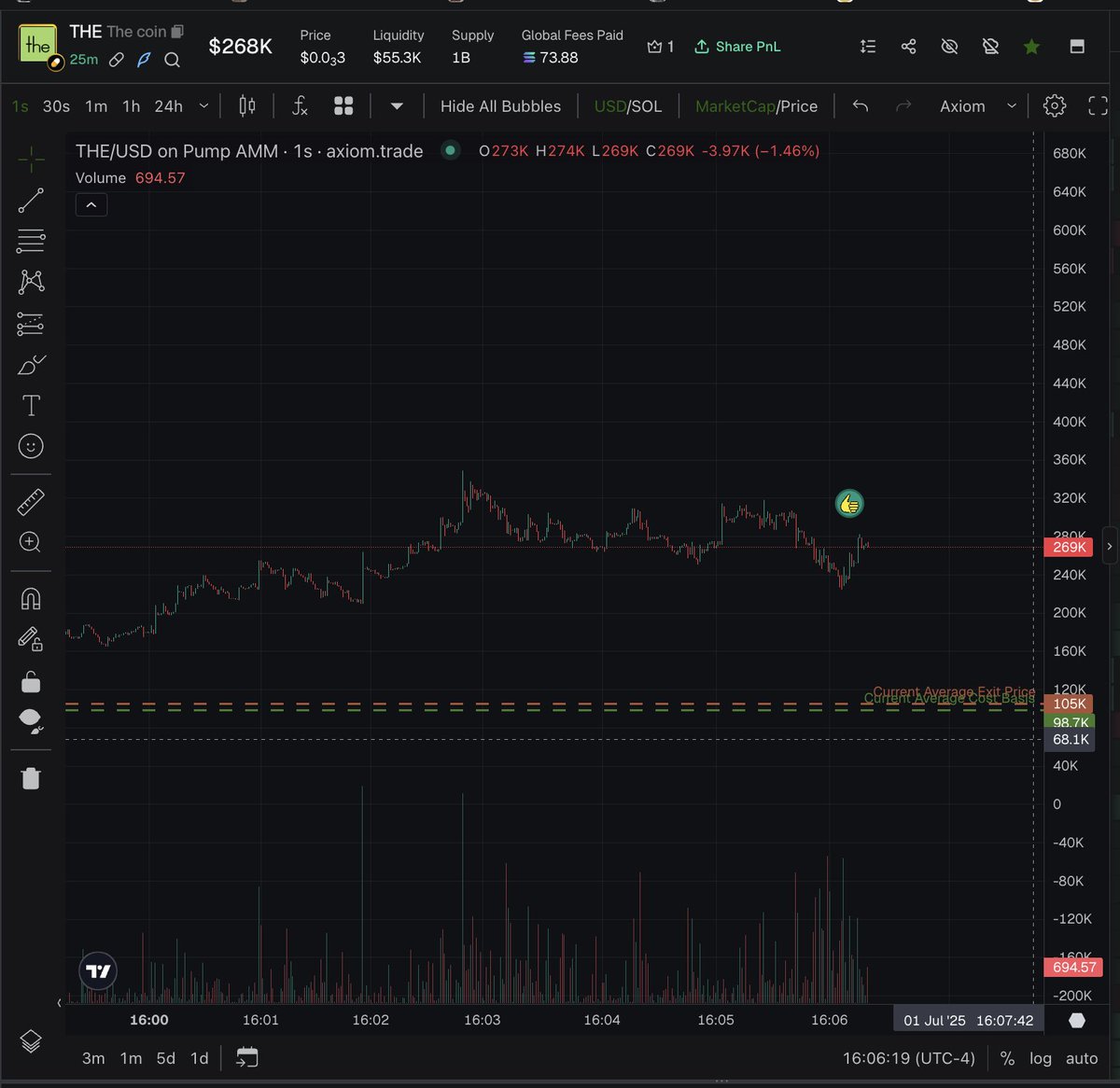Open the Axiom layout dropdown
Viewport: 1120px width, 1088px height.
[x=977, y=106]
